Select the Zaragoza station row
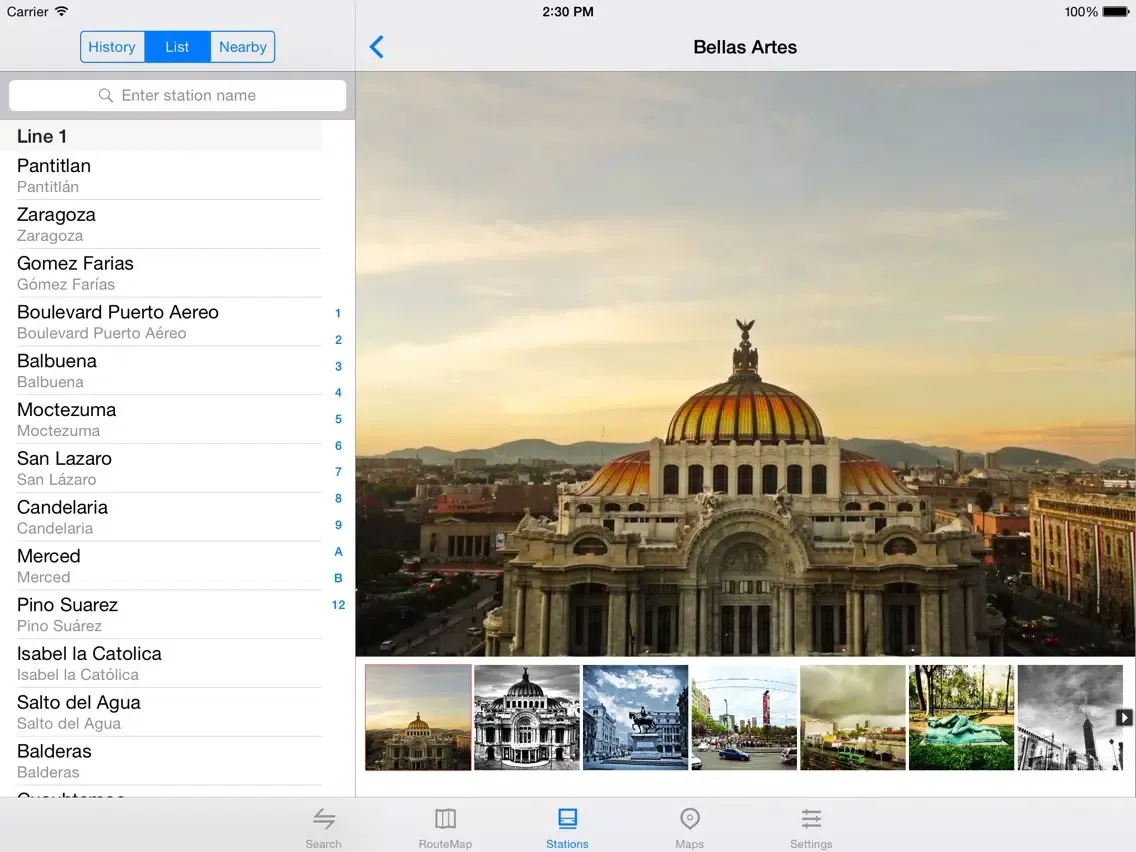1136x852 pixels. [x=161, y=224]
